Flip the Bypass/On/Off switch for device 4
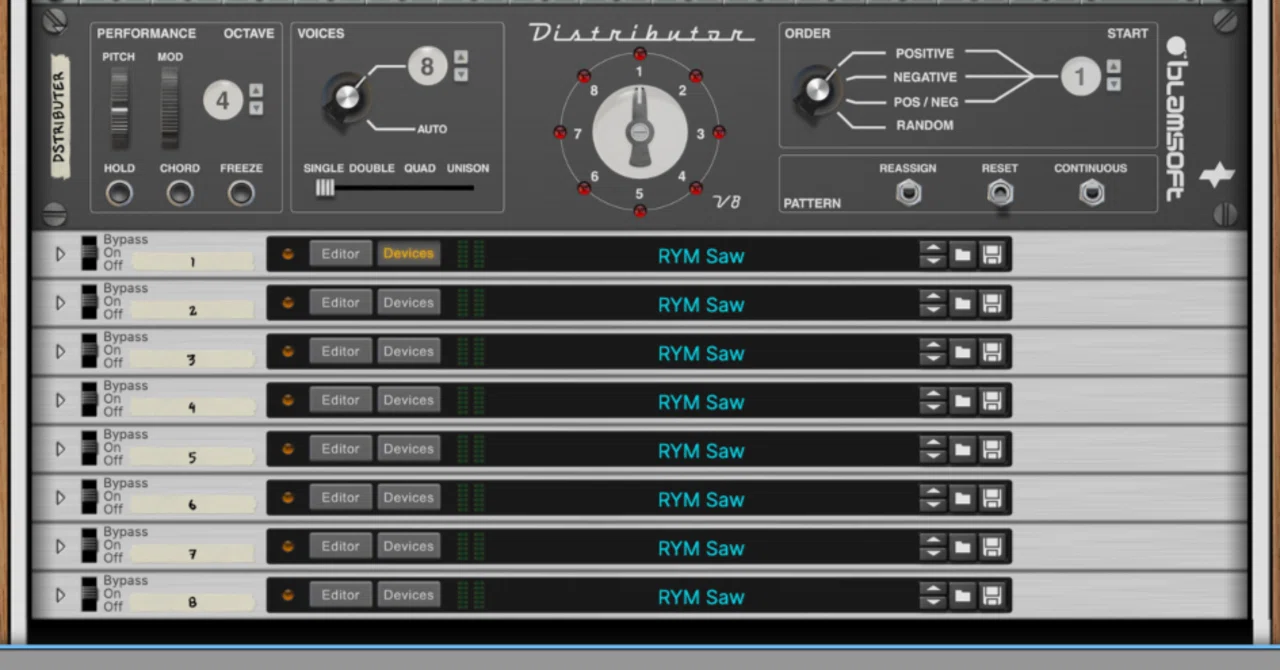 [x=89, y=400]
